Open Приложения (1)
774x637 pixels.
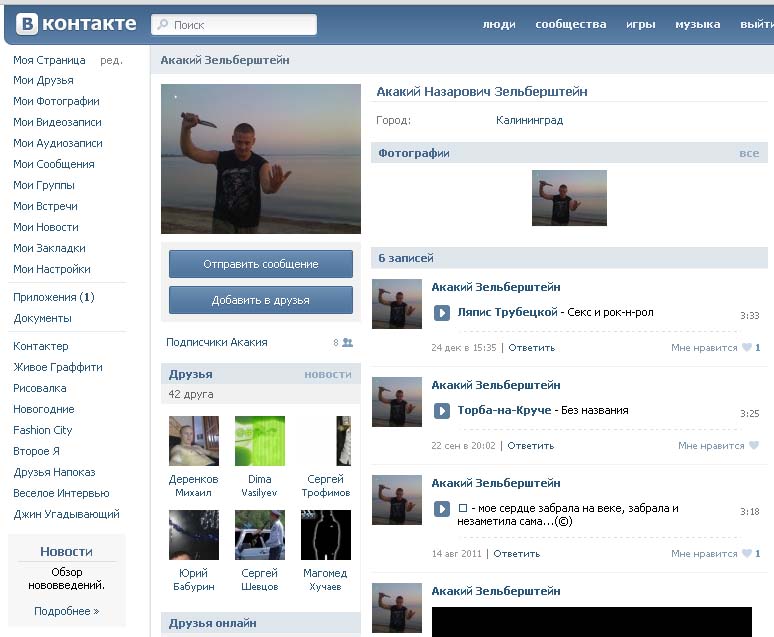coord(54,297)
